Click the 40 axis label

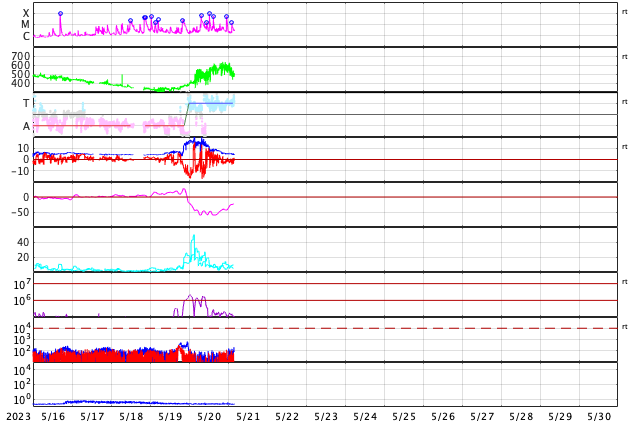[x=23, y=243]
